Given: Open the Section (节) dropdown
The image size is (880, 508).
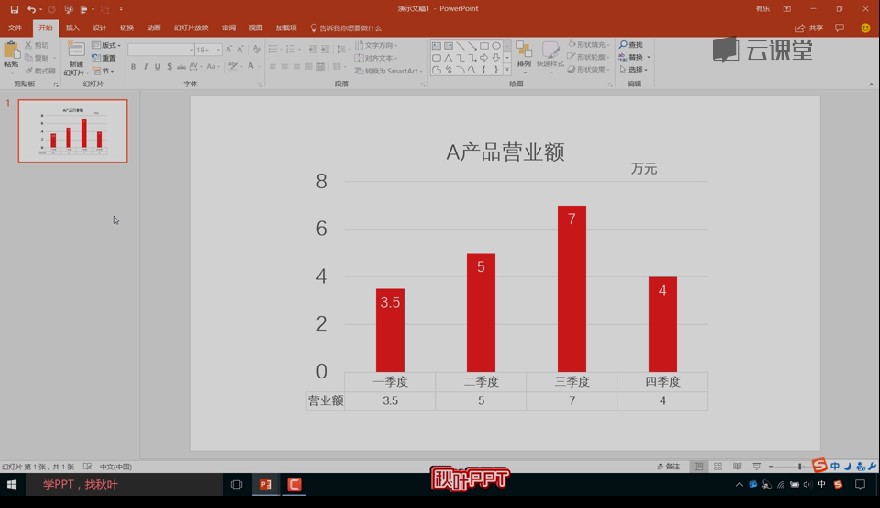Looking at the screenshot, I should pyautogui.click(x=104, y=71).
